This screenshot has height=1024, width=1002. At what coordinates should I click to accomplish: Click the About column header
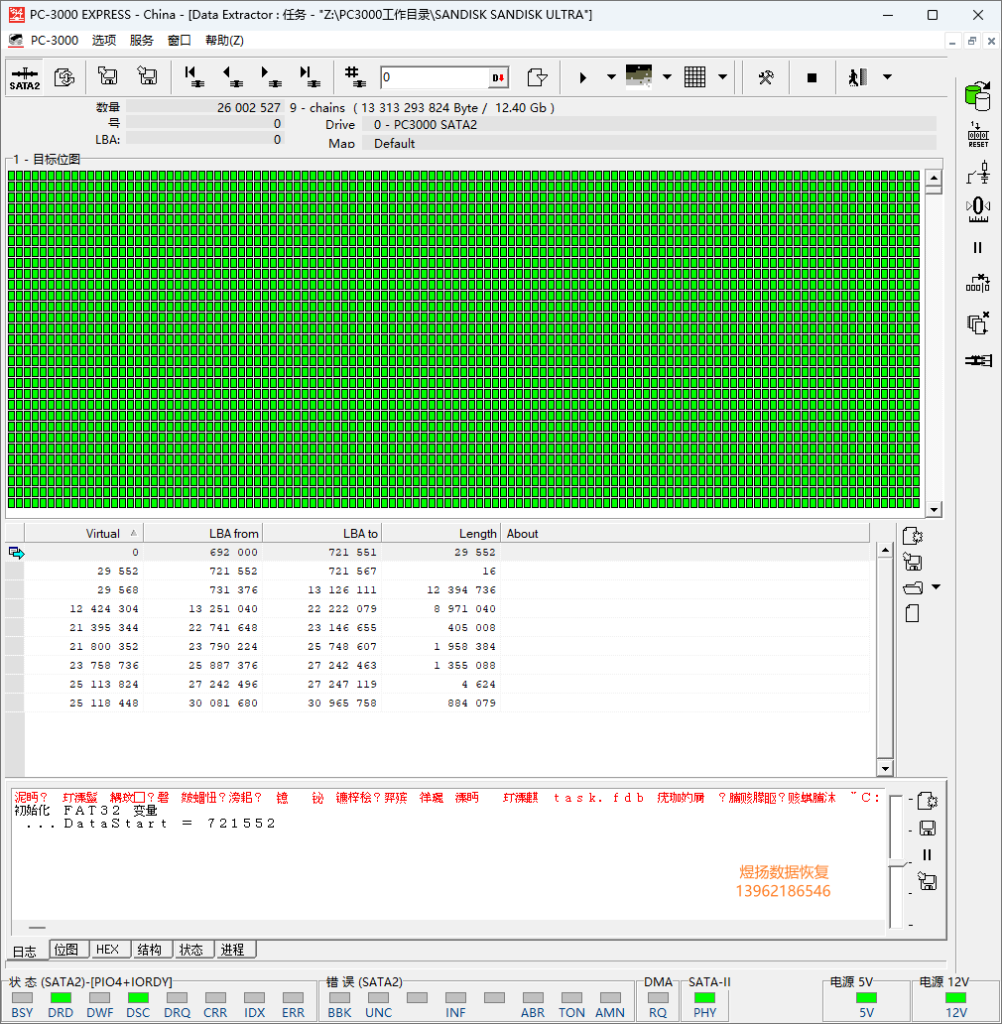pos(685,533)
